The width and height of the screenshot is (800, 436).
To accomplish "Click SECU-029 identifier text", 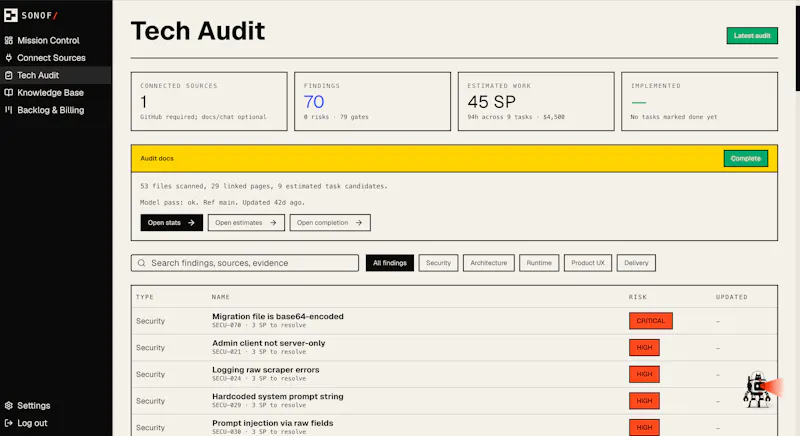I will [x=227, y=405].
